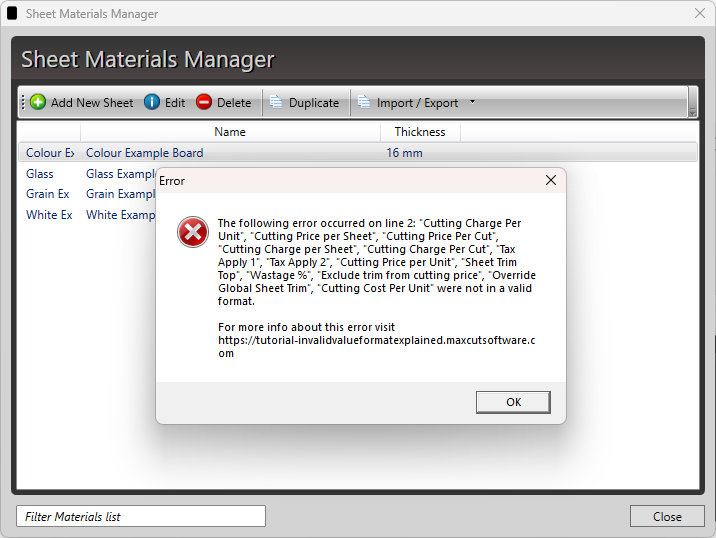Image resolution: width=716 pixels, height=538 pixels.
Task: Click the 'Error' dialog title text
Action: coord(172,181)
